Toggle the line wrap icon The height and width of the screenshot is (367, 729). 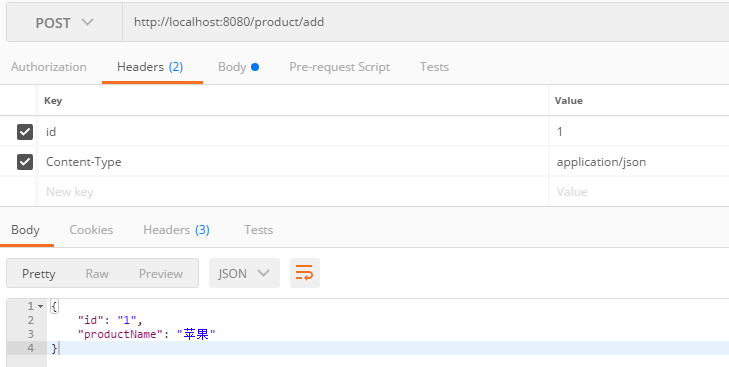[305, 273]
